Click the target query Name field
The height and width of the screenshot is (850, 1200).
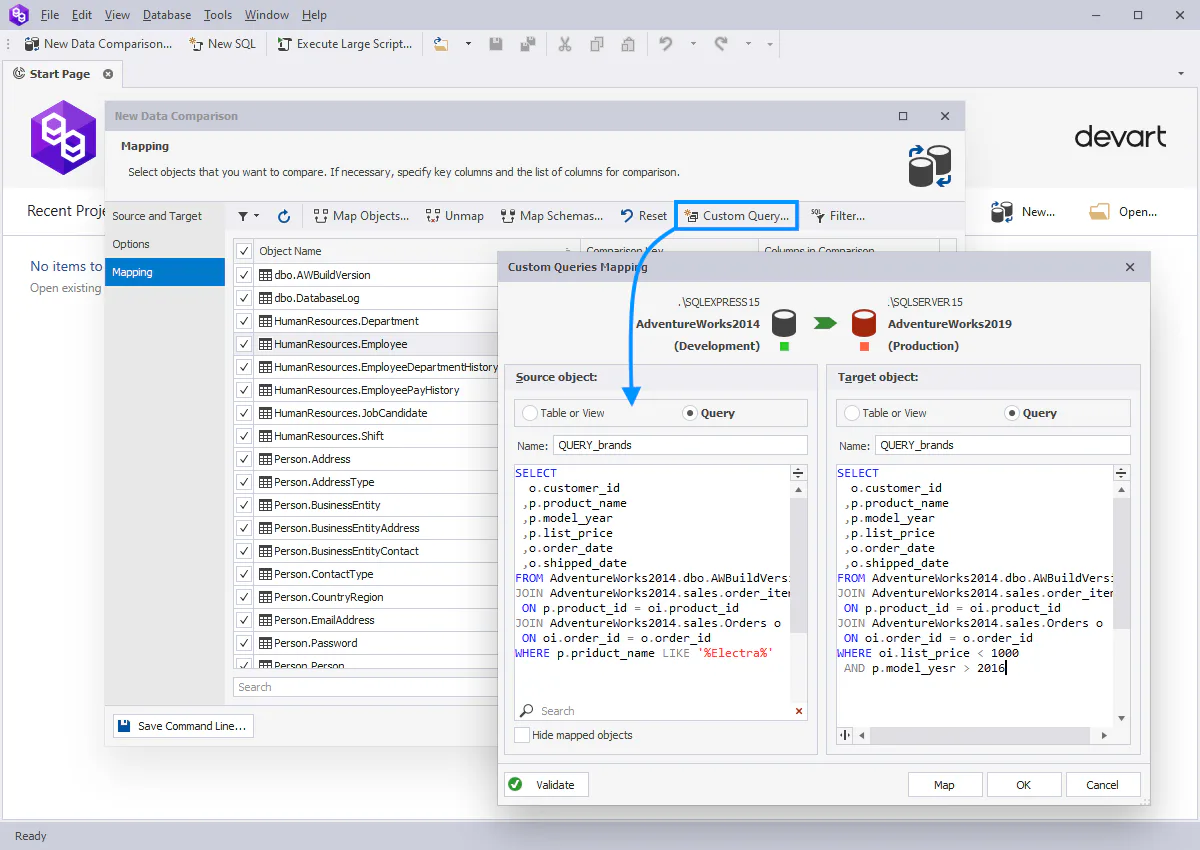(x=1002, y=445)
